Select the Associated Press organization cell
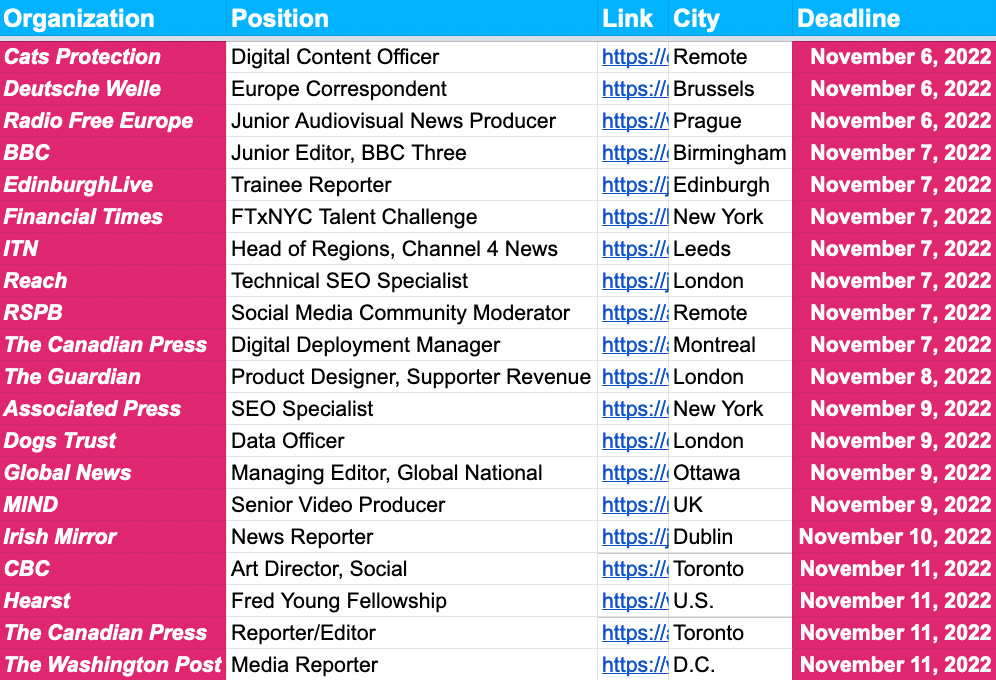This screenshot has width=996, height=680. click(x=113, y=409)
